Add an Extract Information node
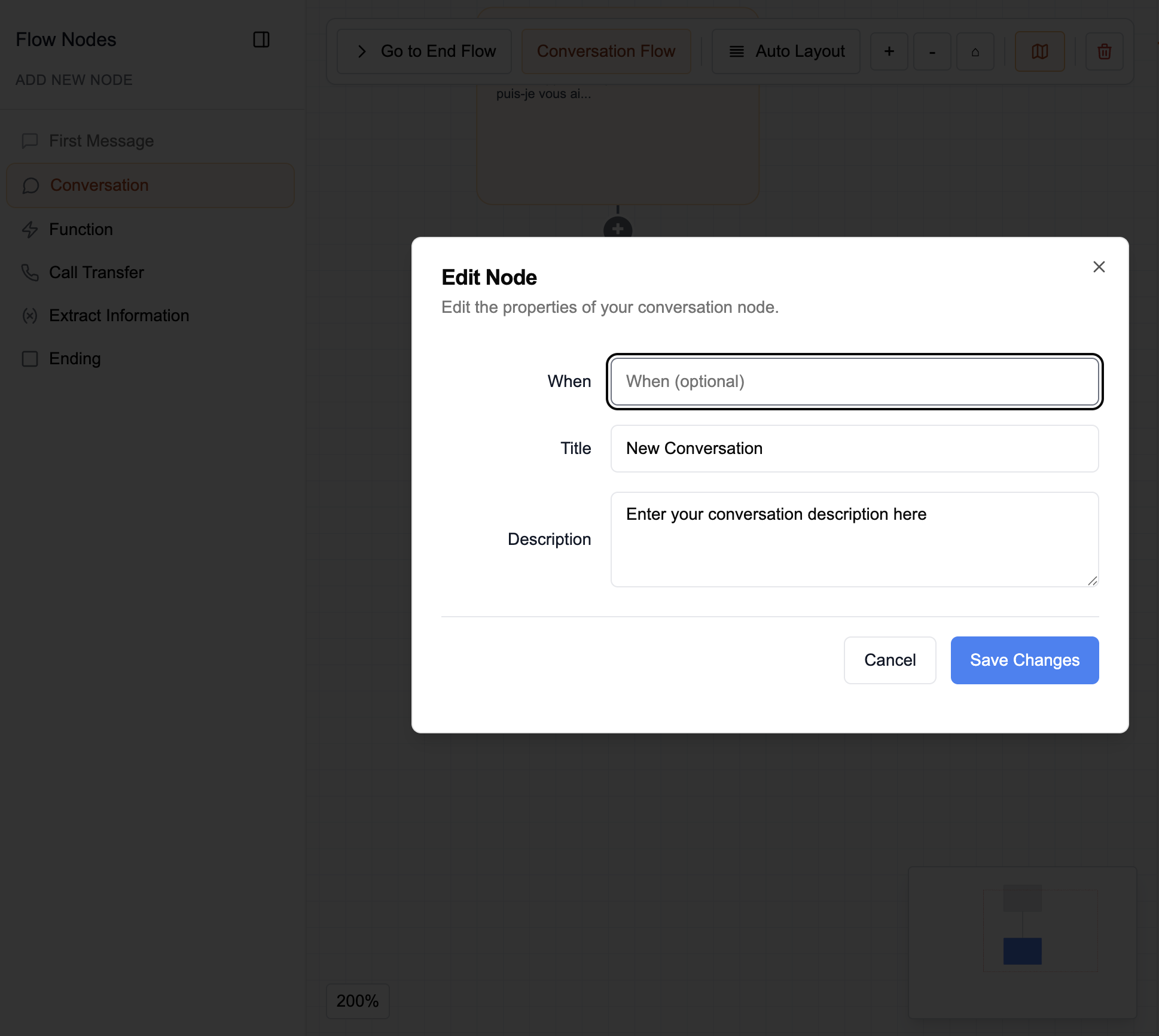Screen dimensions: 1159x1036 [119, 316]
